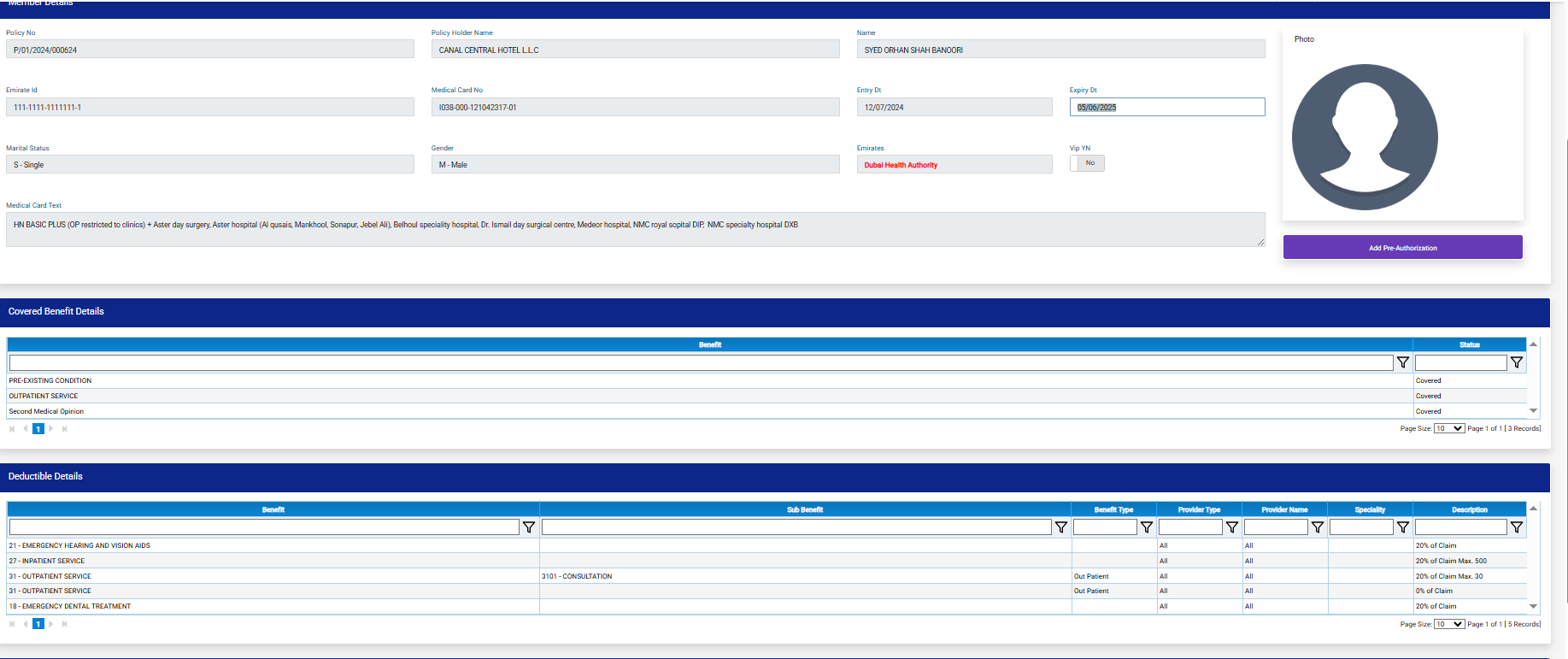
Task: Click the Sub Benefit filter text box
Action: point(796,527)
